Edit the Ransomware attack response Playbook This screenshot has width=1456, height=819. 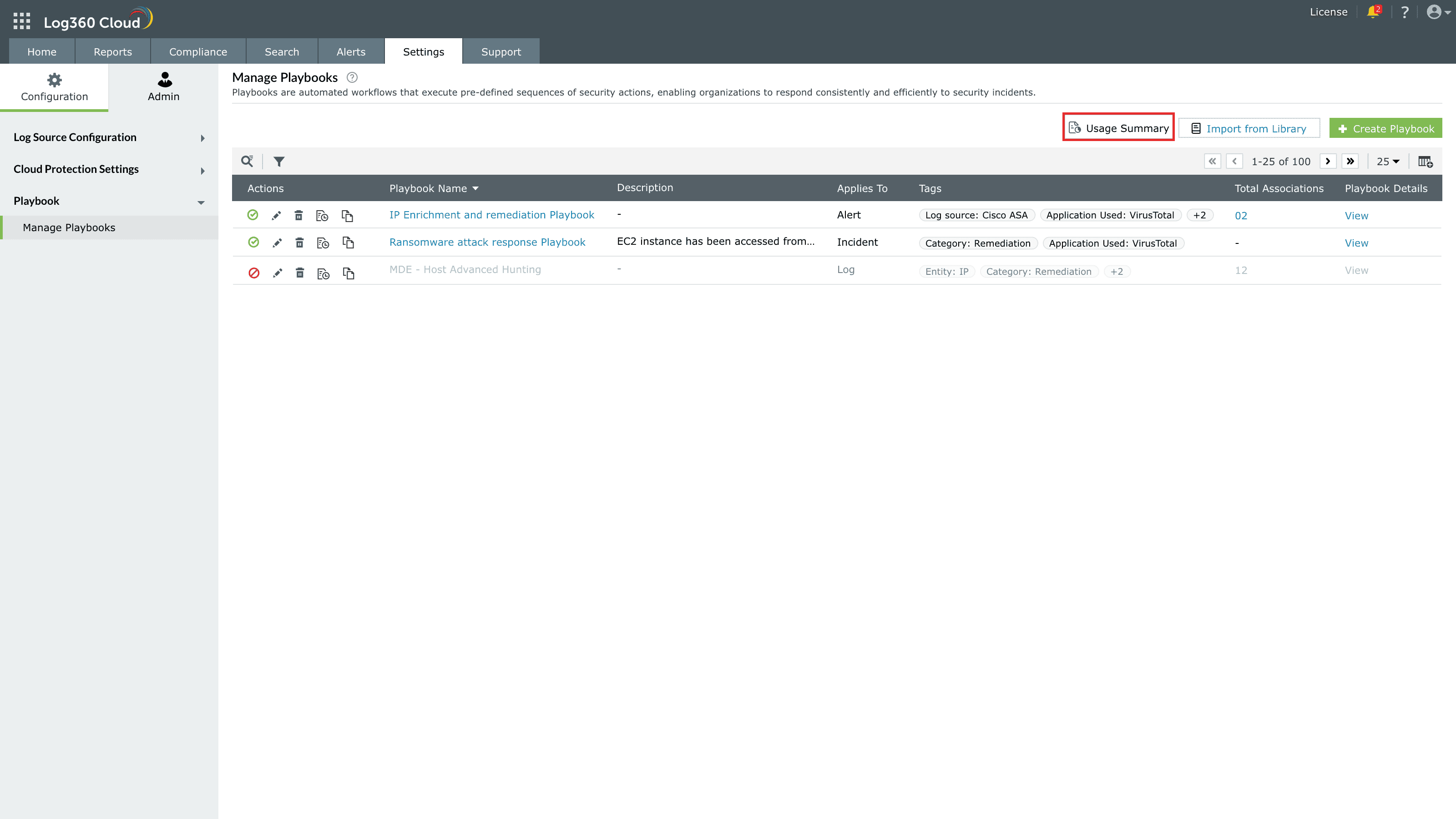coord(277,243)
